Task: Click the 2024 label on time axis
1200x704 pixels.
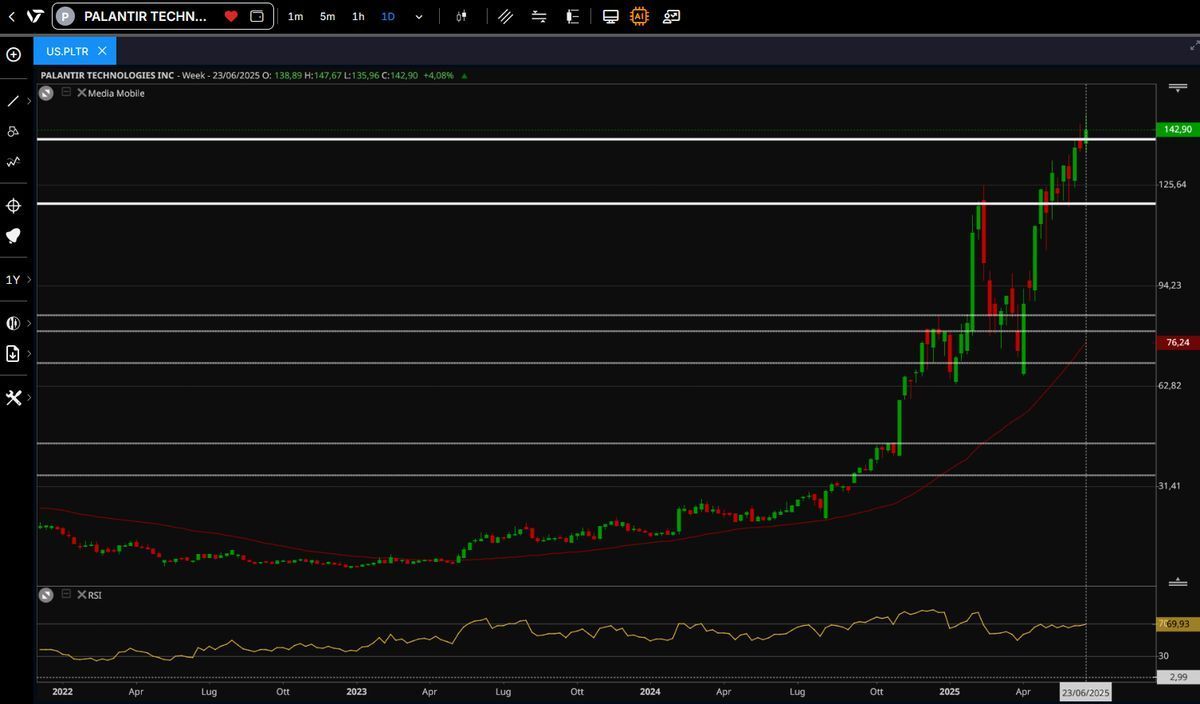Action: [650, 692]
